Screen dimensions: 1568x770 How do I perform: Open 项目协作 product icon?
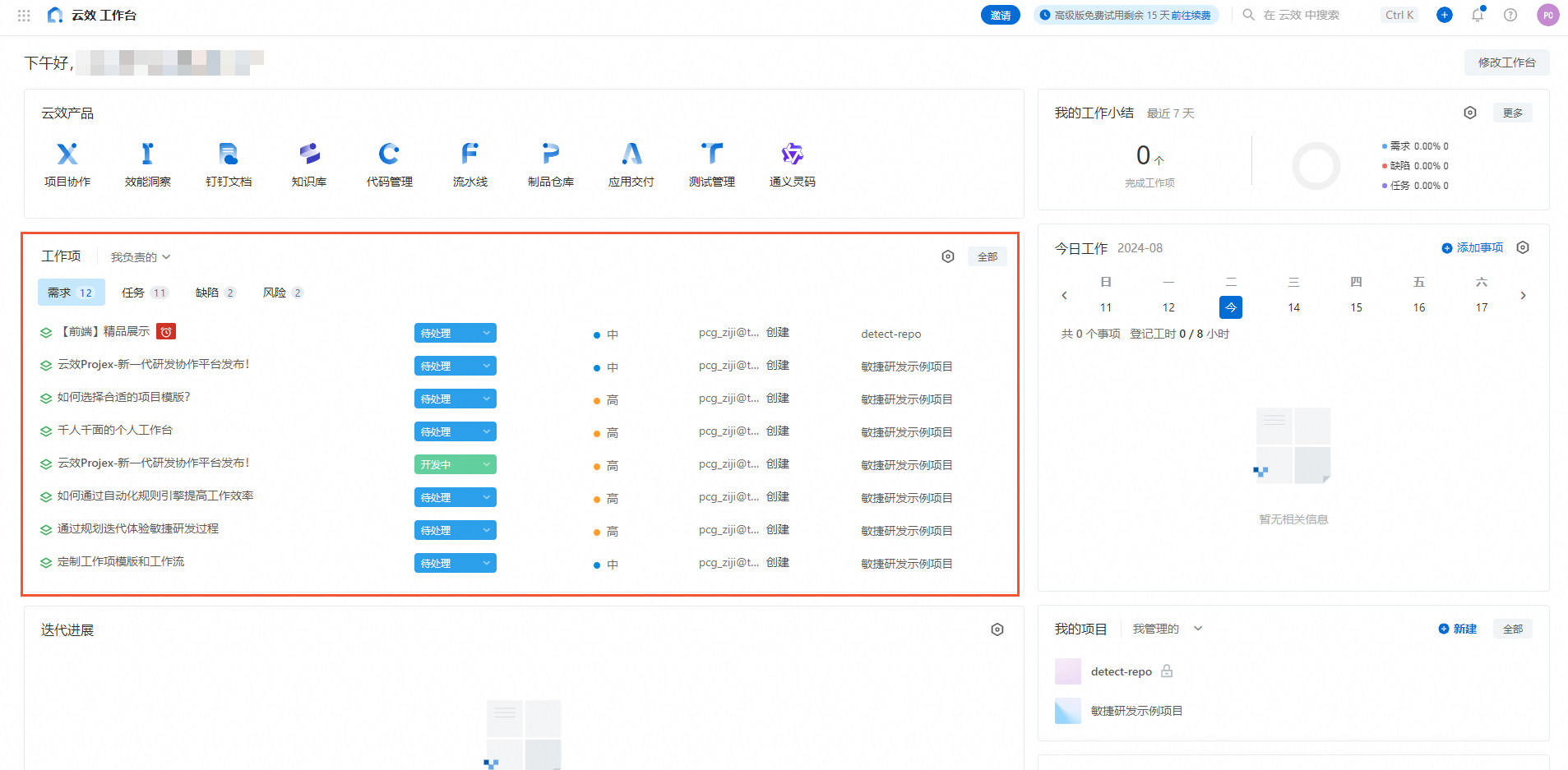point(67,154)
